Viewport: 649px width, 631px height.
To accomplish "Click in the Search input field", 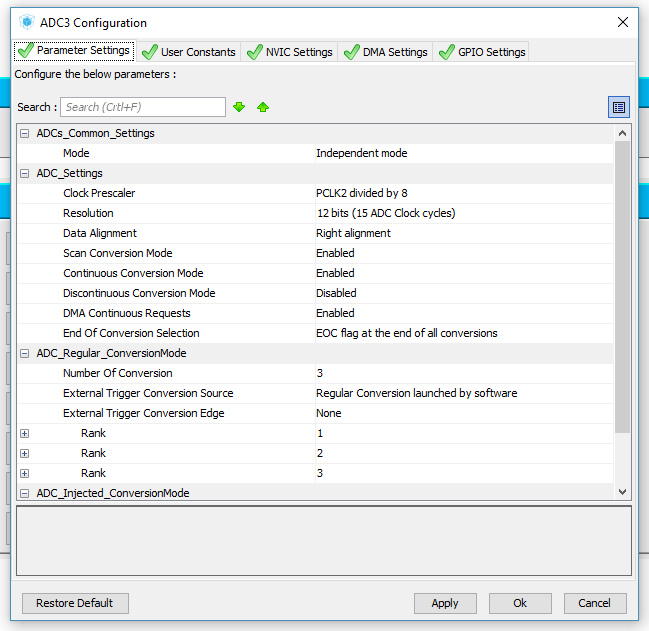I will [x=143, y=107].
